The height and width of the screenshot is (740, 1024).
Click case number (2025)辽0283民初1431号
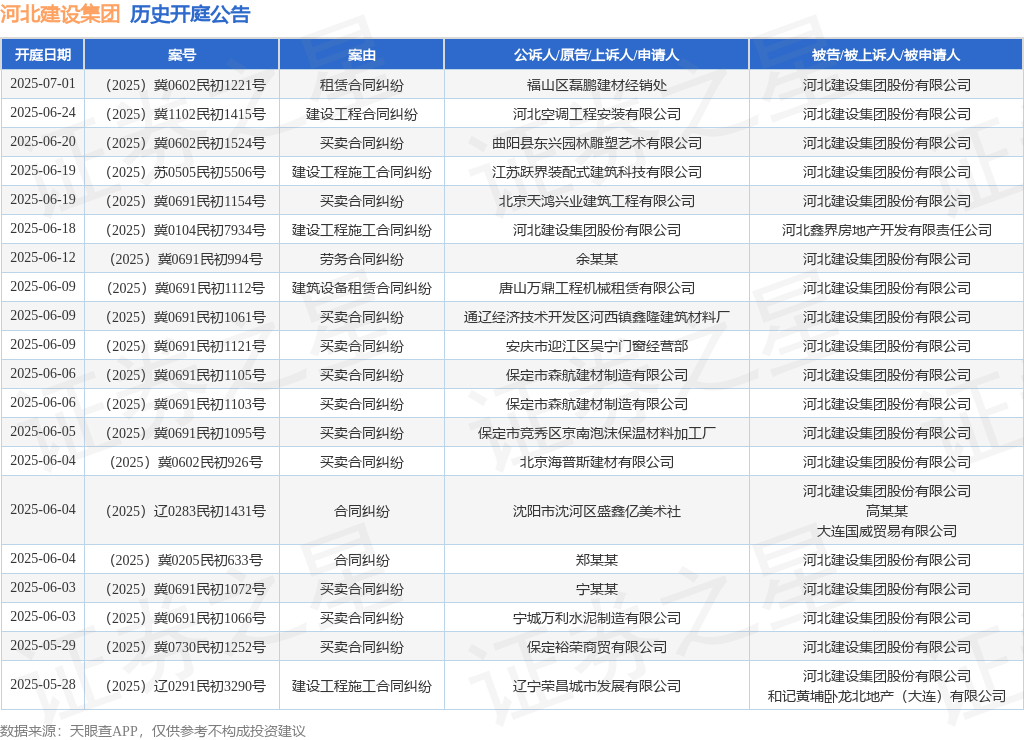(x=185, y=511)
